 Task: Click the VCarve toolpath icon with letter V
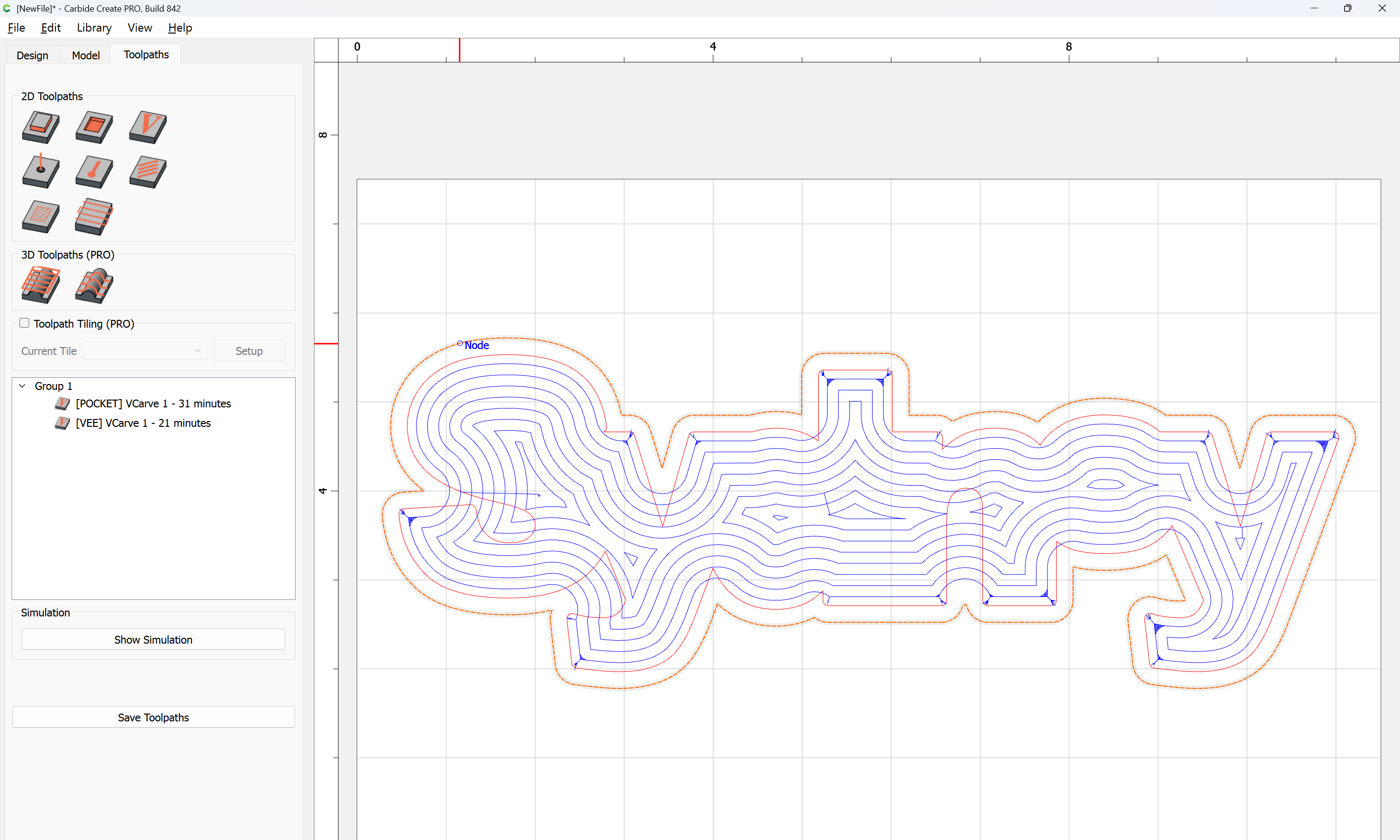[x=148, y=127]
